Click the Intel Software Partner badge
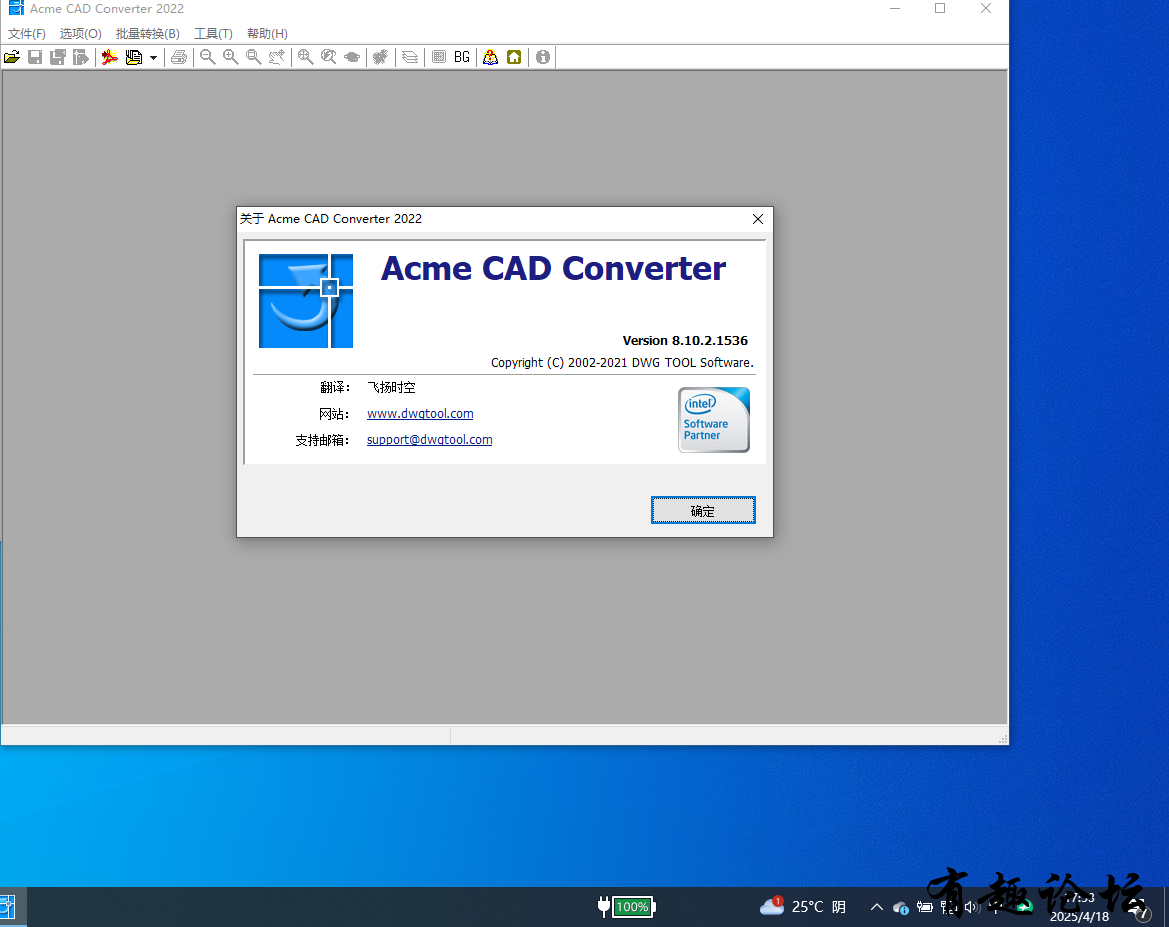 (x=713, y=420)
